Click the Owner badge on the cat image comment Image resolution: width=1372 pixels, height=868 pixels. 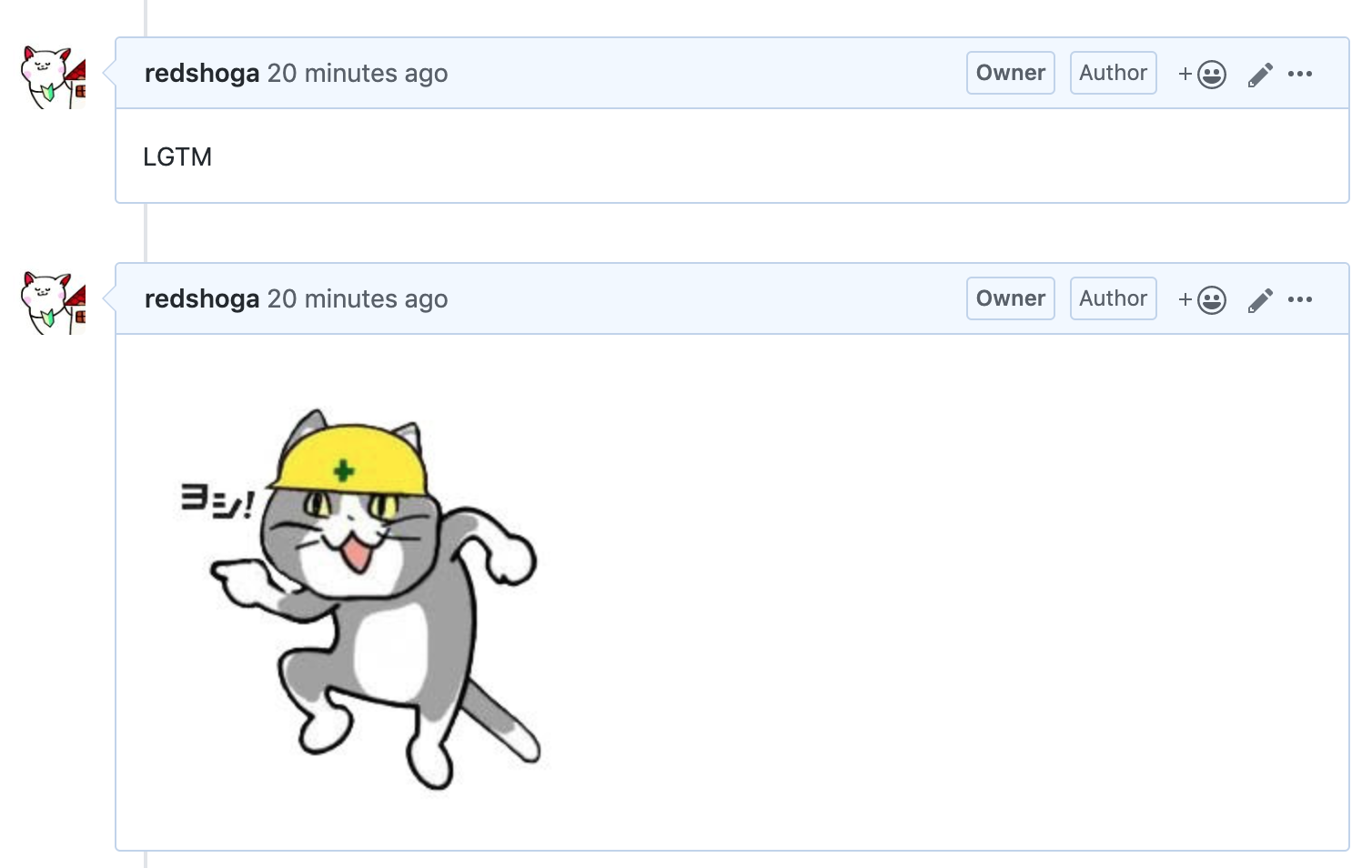coord(1010,298)
